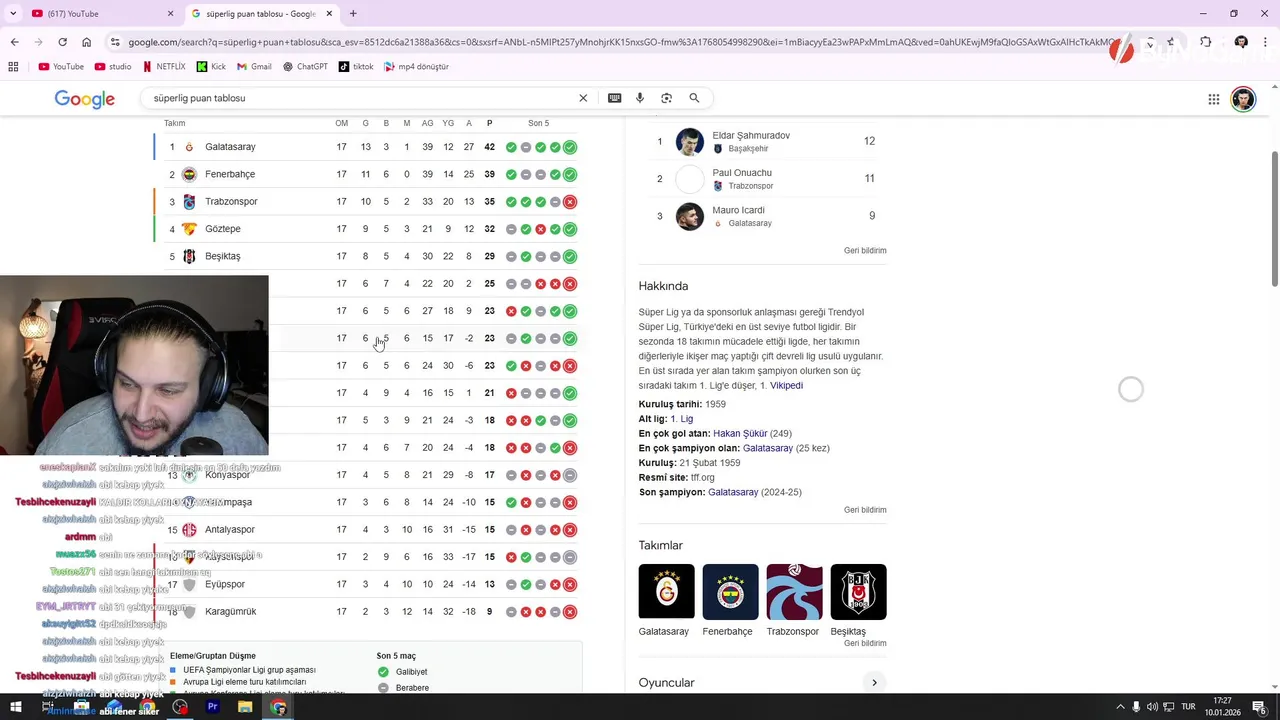Open the ChatGPT bookmark

[305, 67]
